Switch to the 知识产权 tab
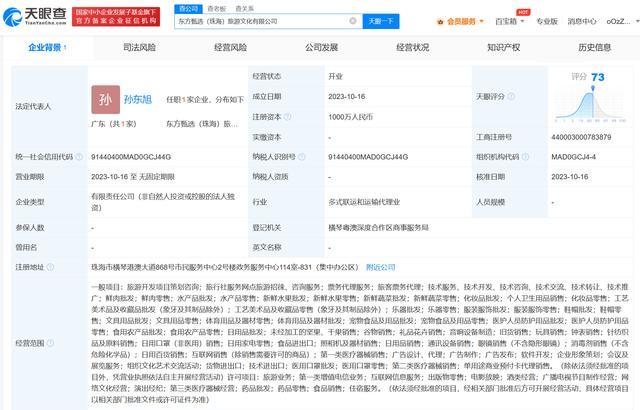The image size is (640, 410). [x=503, y=47]
